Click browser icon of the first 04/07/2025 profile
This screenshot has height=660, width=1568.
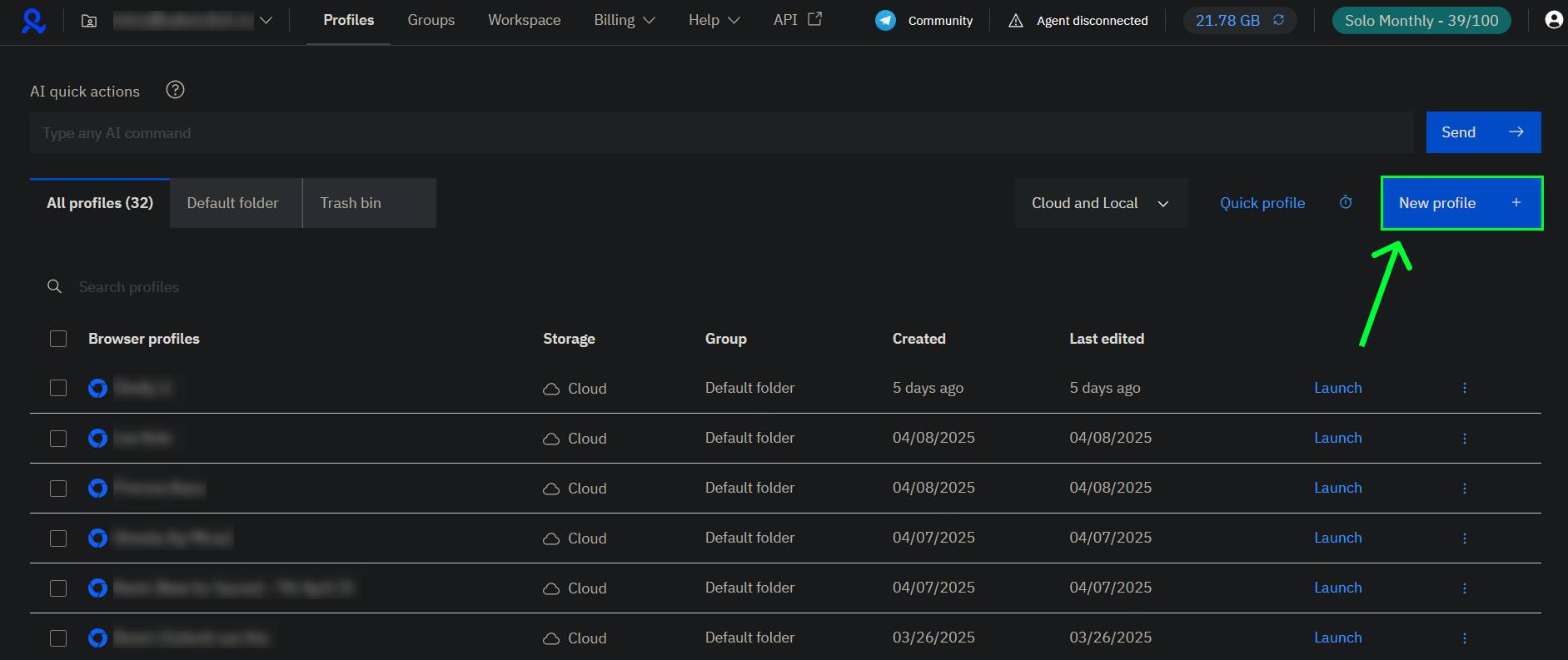[98, 538]
